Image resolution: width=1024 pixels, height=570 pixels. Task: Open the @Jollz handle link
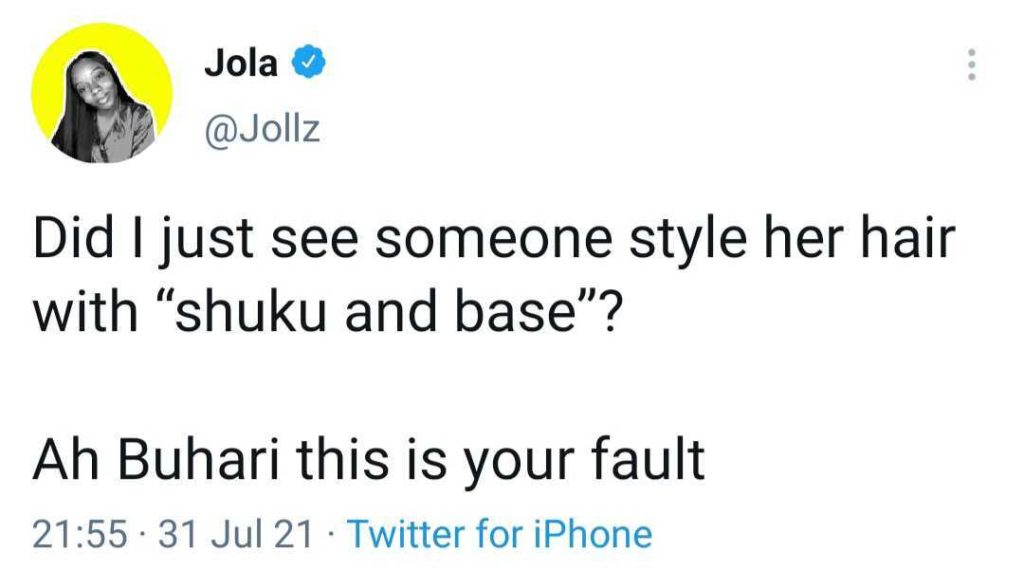(x=262, y=130)
